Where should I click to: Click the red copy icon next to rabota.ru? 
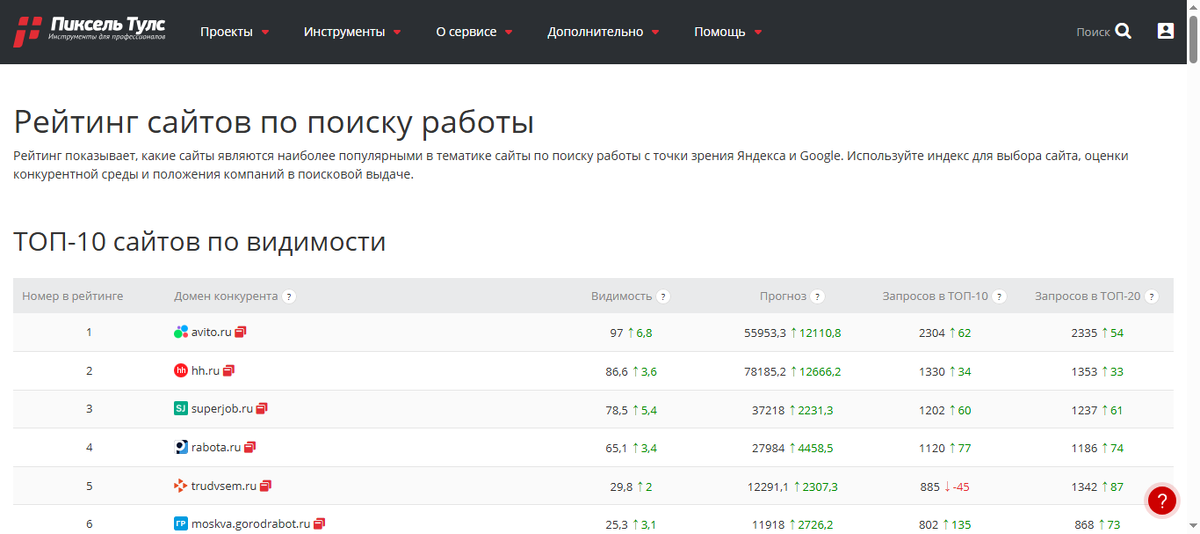(x=250, y=447)
